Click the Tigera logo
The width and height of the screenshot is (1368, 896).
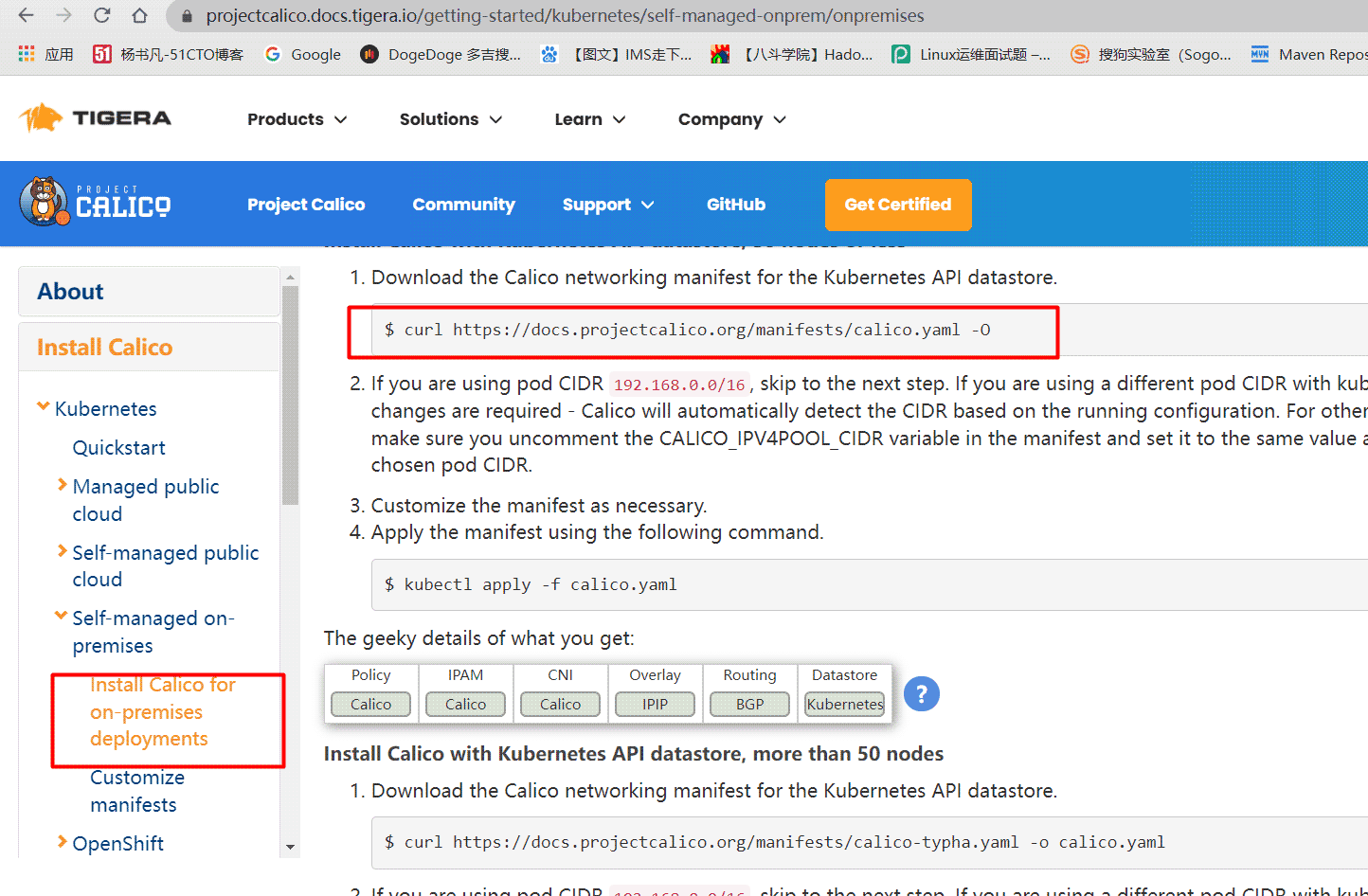(x=95, y=118)
